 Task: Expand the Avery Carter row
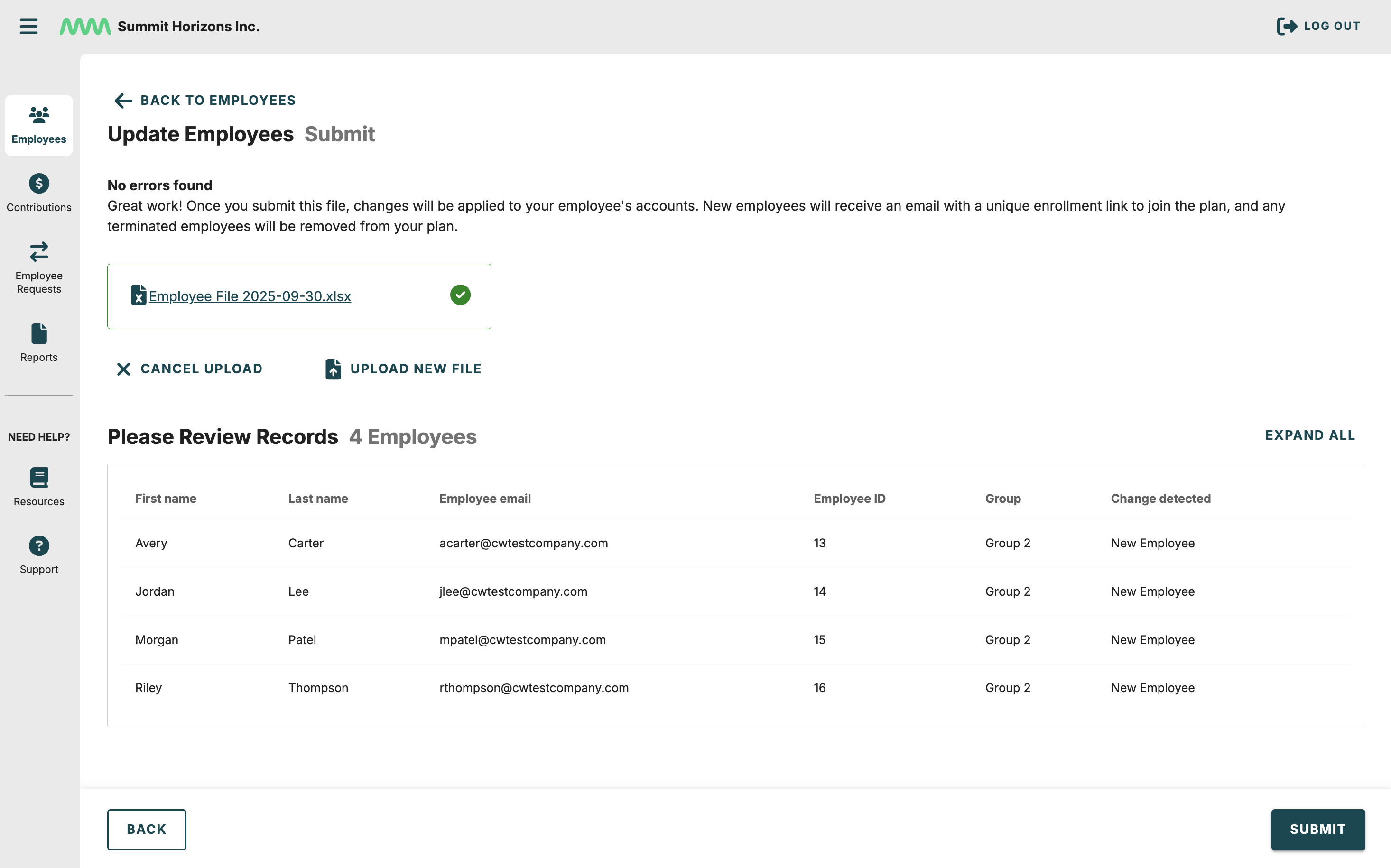pyautogui.click(x=736, y=543)
